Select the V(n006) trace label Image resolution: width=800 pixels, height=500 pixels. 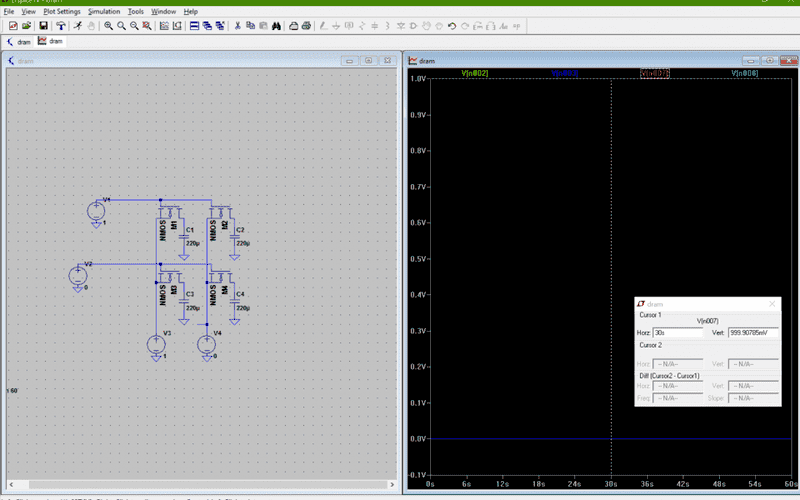744,73
